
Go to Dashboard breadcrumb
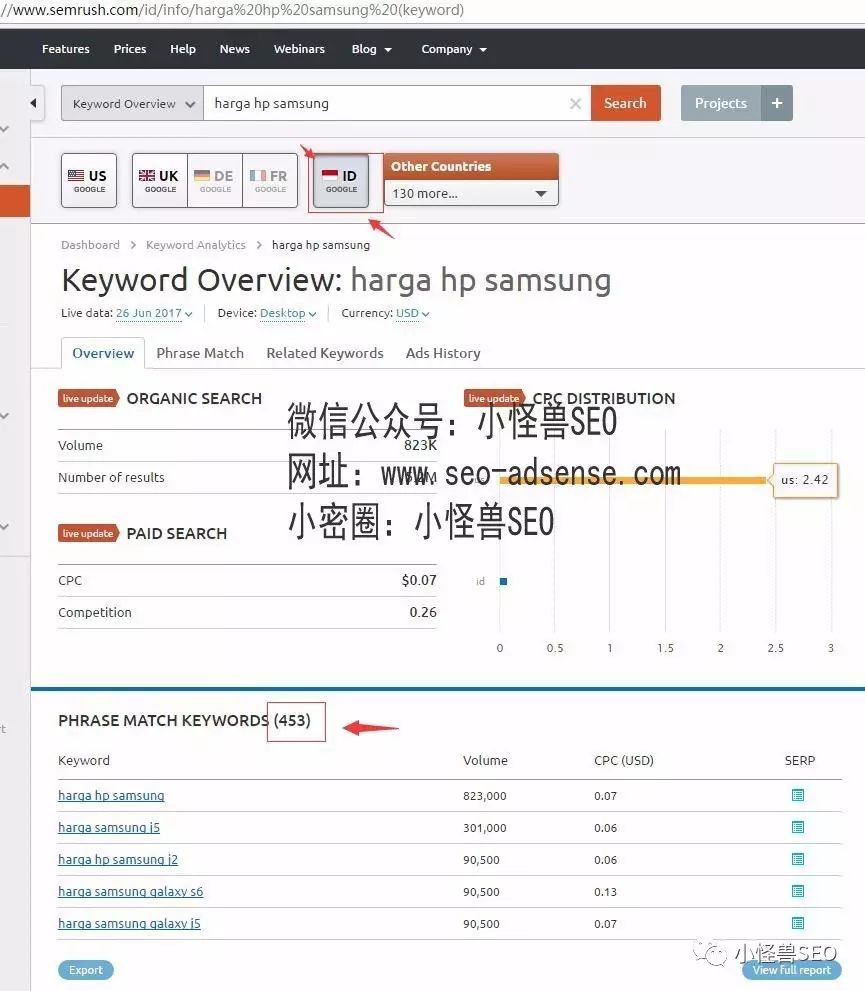[90, 245]
